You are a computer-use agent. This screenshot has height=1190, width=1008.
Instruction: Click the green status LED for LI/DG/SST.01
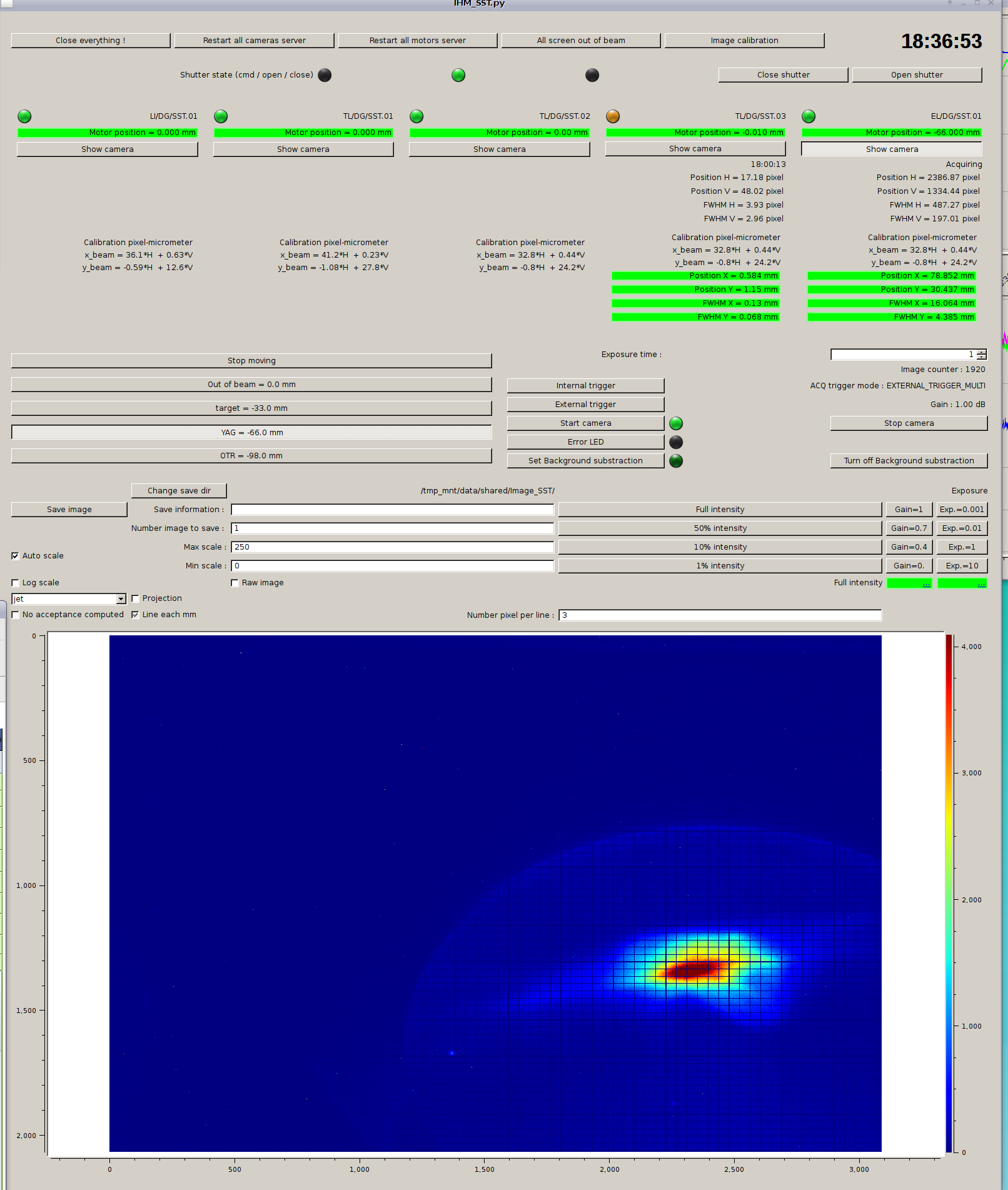tap(24, 116)
